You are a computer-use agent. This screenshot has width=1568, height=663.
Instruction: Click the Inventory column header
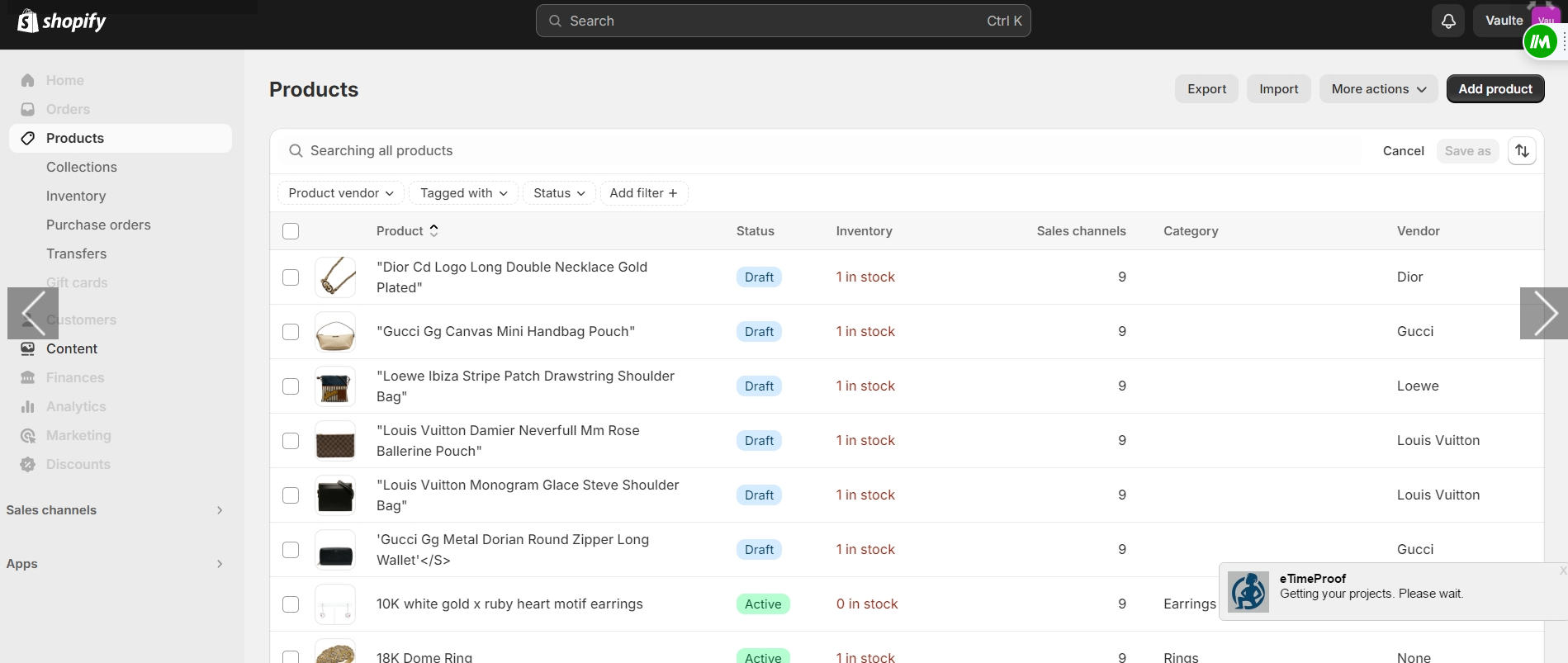coord(864,231)
